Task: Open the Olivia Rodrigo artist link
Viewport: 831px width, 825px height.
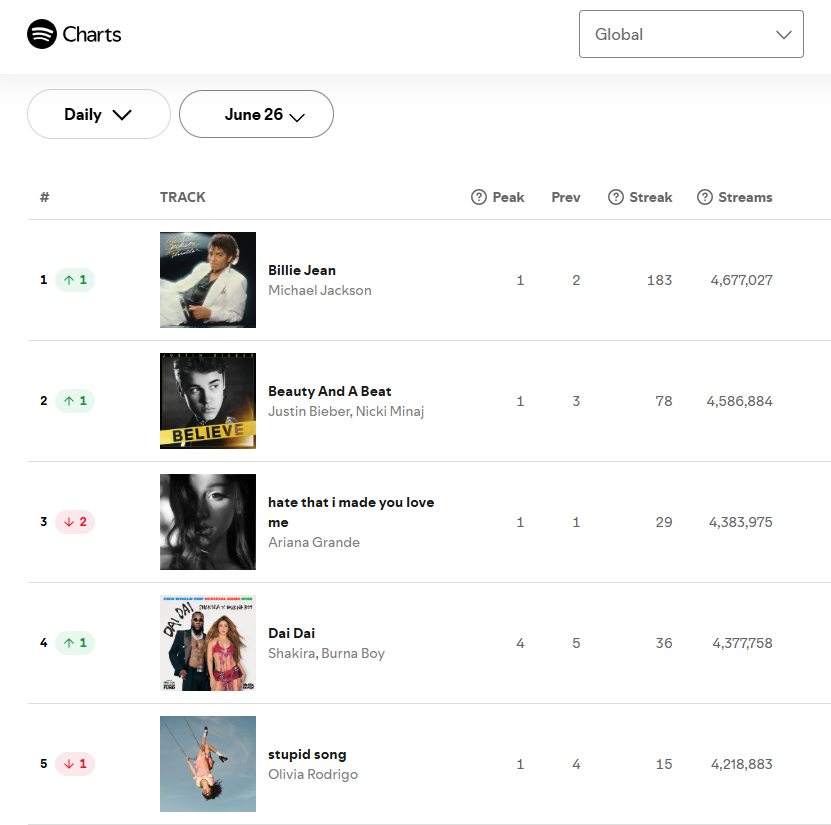Action: tap(313, 774)
